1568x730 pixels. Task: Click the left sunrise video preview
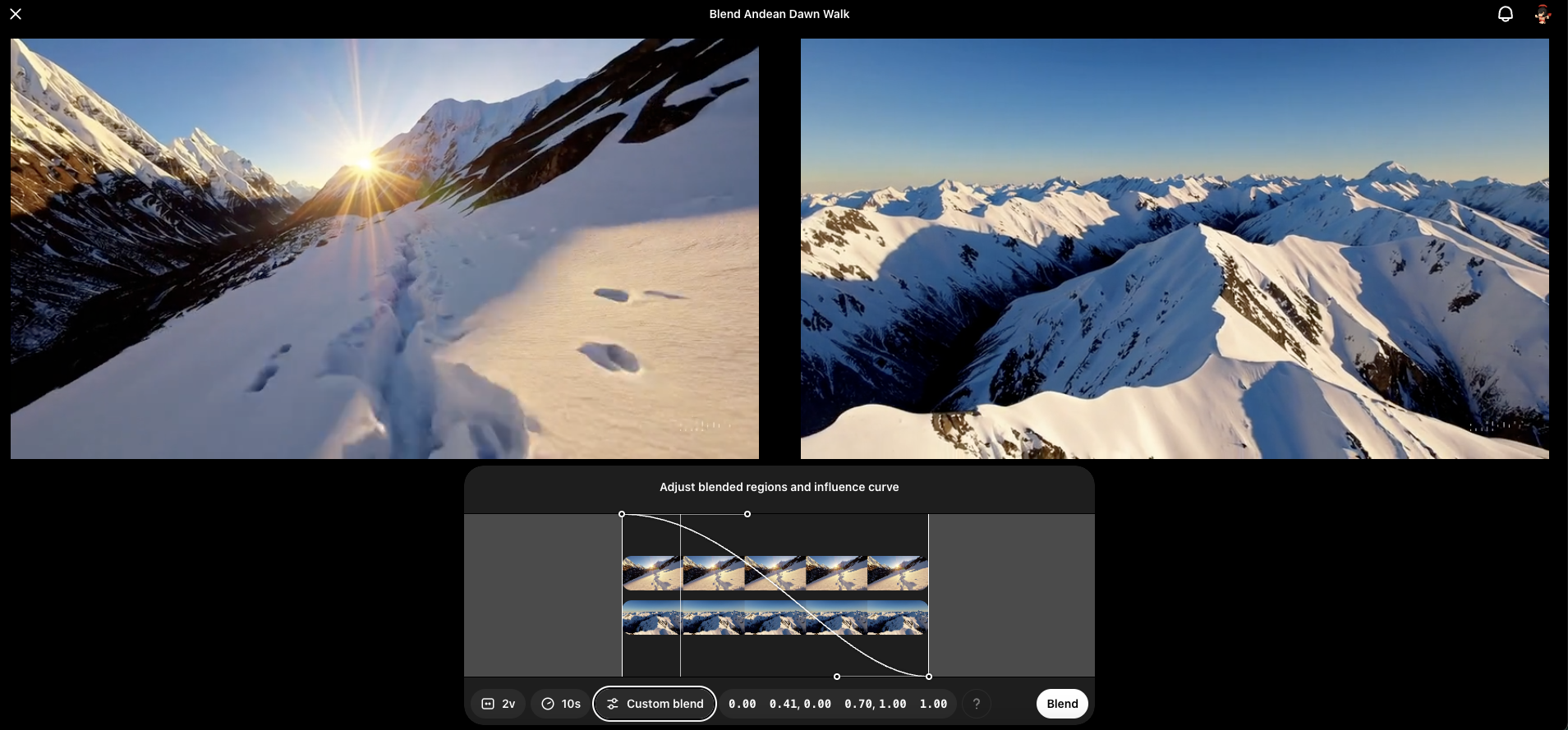384,249
